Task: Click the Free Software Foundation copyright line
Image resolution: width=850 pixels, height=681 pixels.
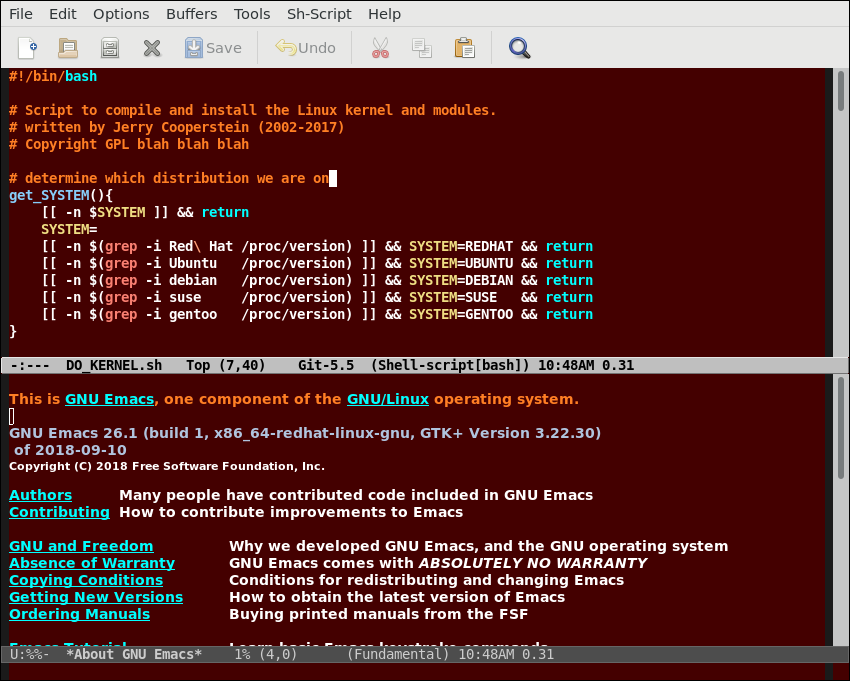Action: point(167,466)
